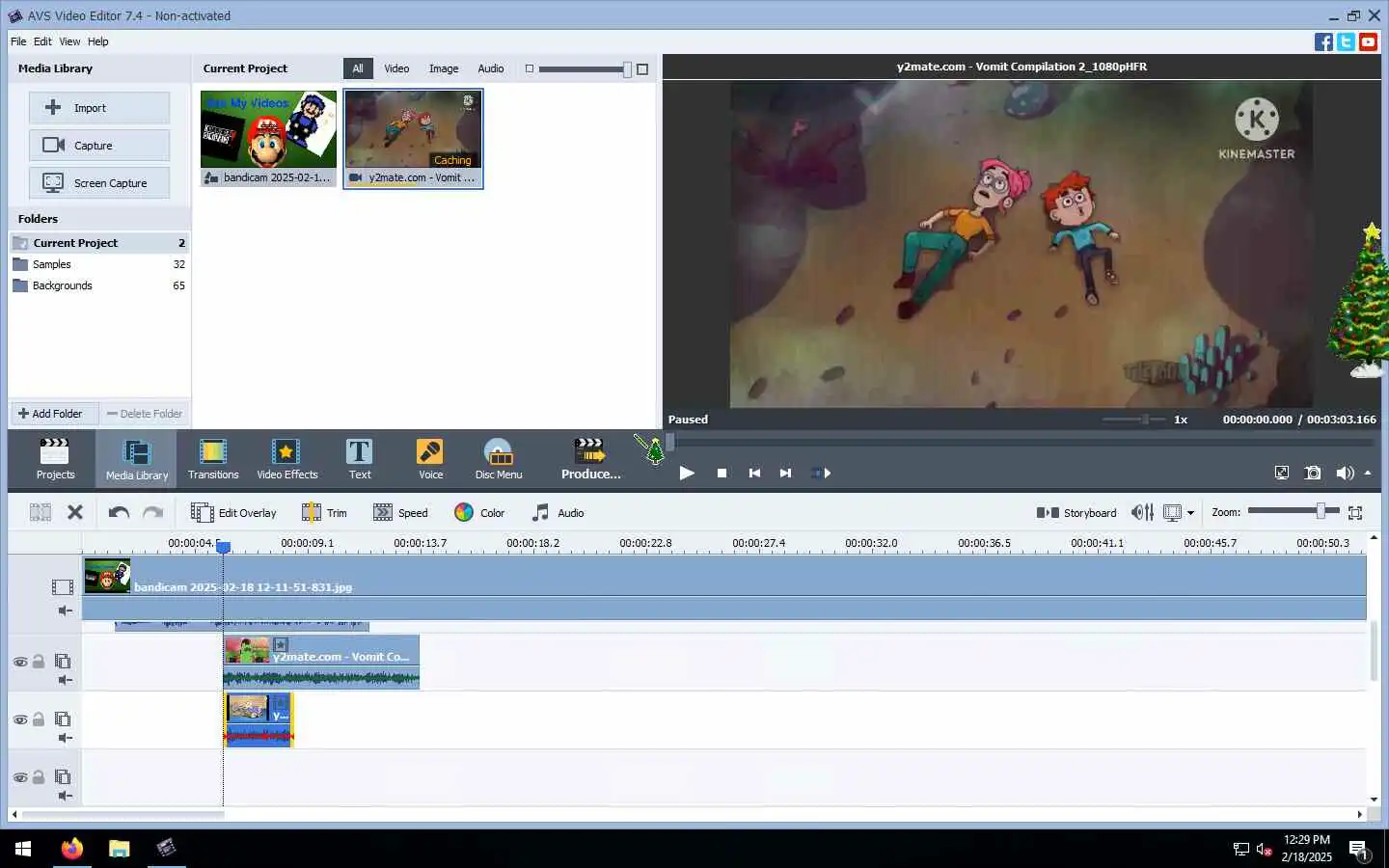Open the Projects panel
Image resolution: width=1389 pixels, height=868 pixels.
55,459
